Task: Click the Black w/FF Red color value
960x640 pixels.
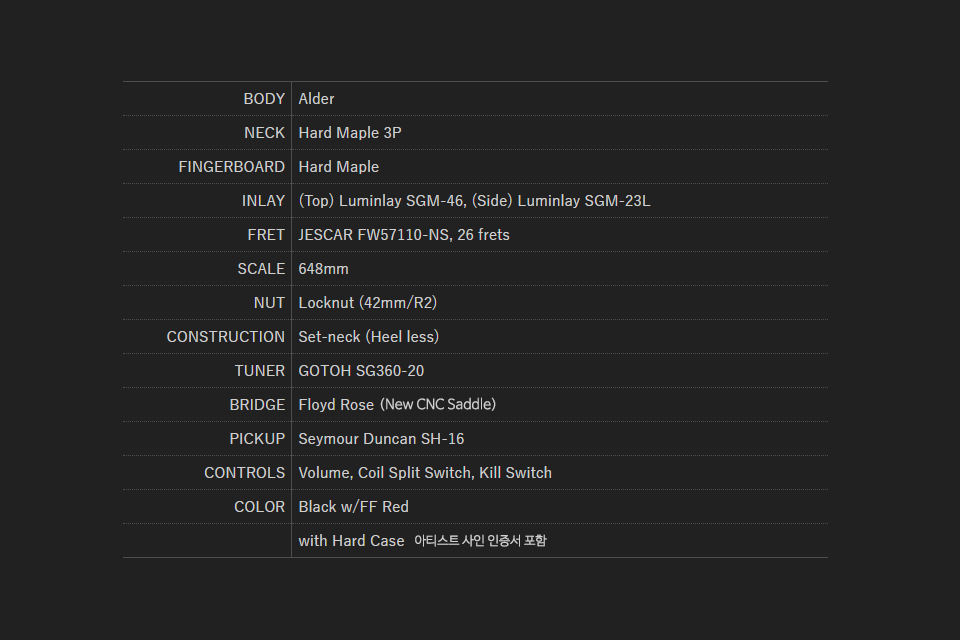Action: pyautogui.click(x=353, y=507)
